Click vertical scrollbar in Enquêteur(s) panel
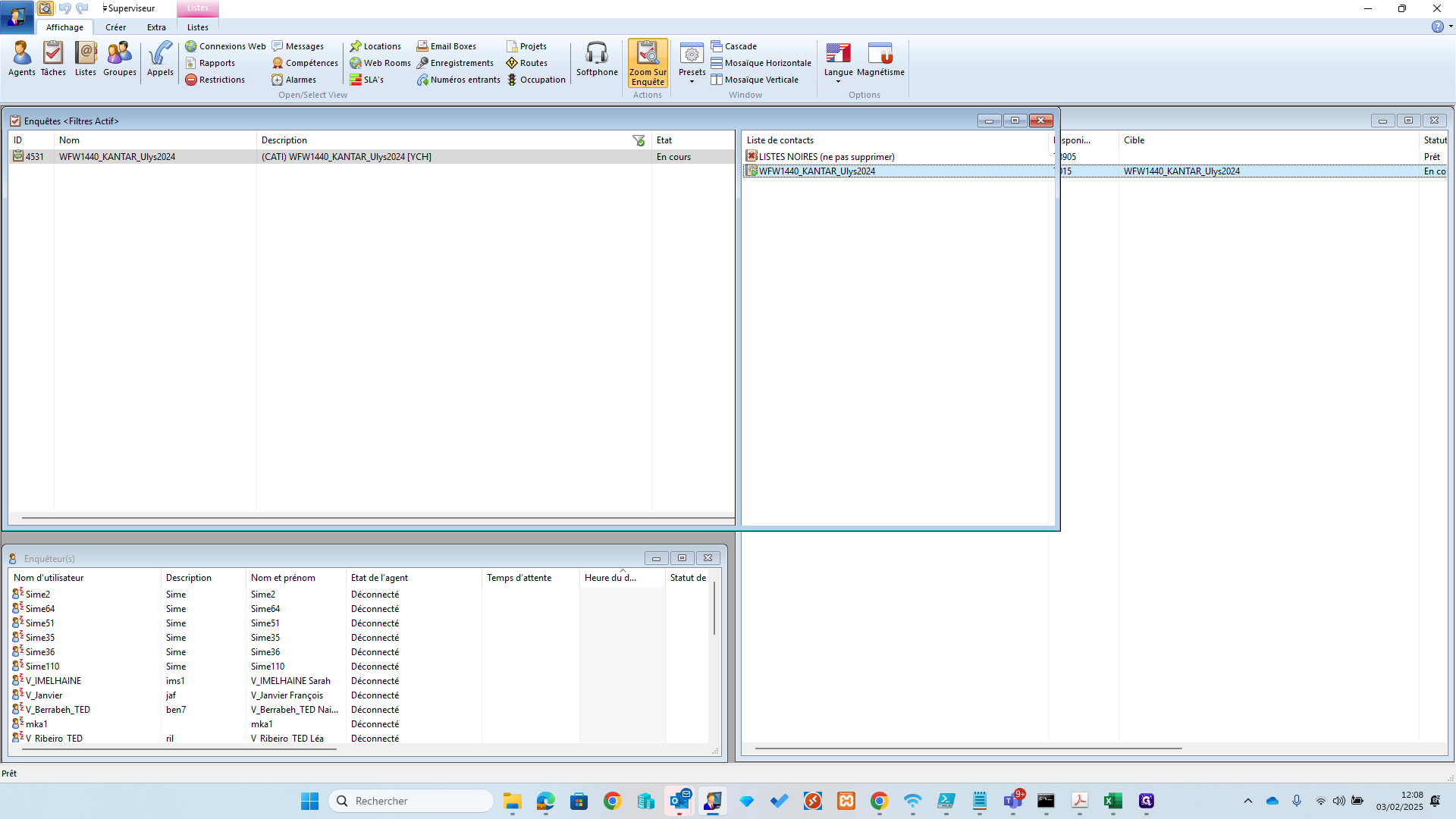Image resolution: width=1456 pixels, height=819 pixels. [x=714, y=610]
